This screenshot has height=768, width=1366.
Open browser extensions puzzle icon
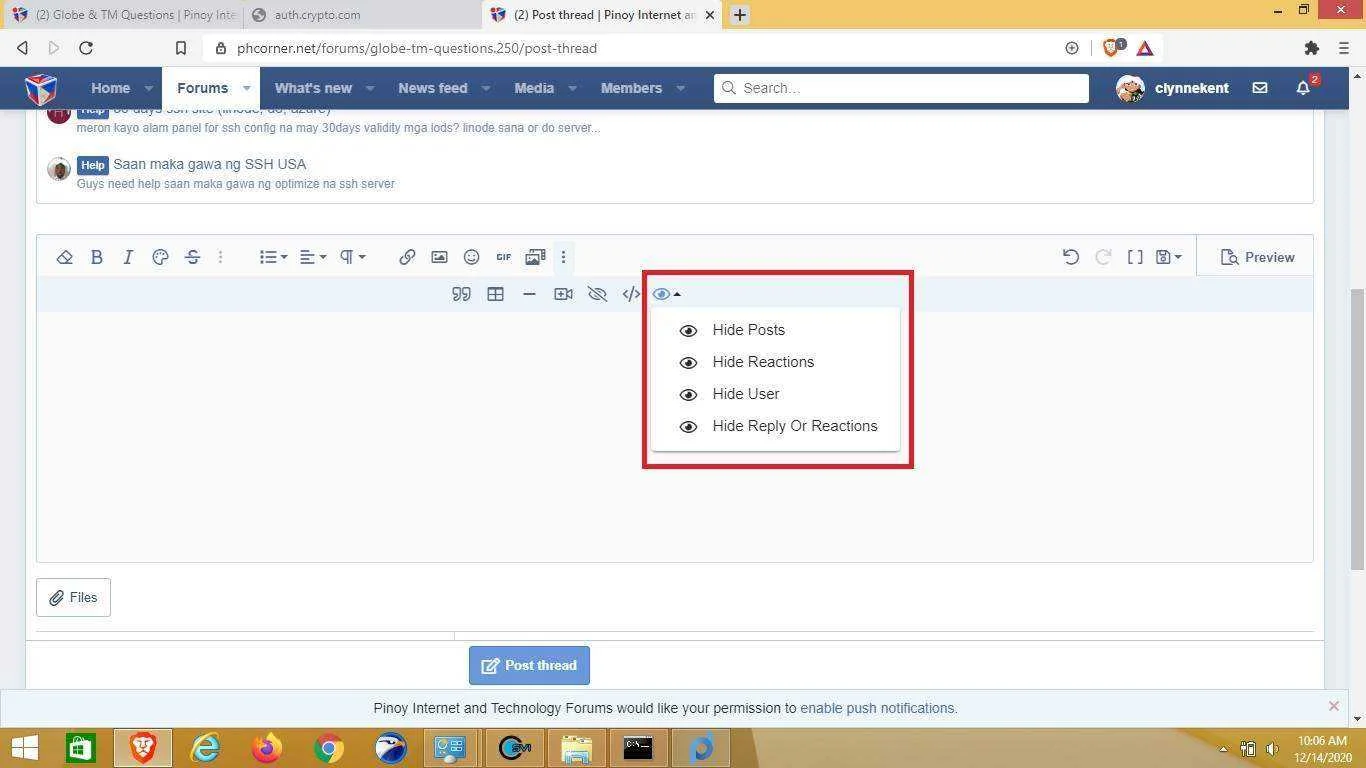(1312, 48)
